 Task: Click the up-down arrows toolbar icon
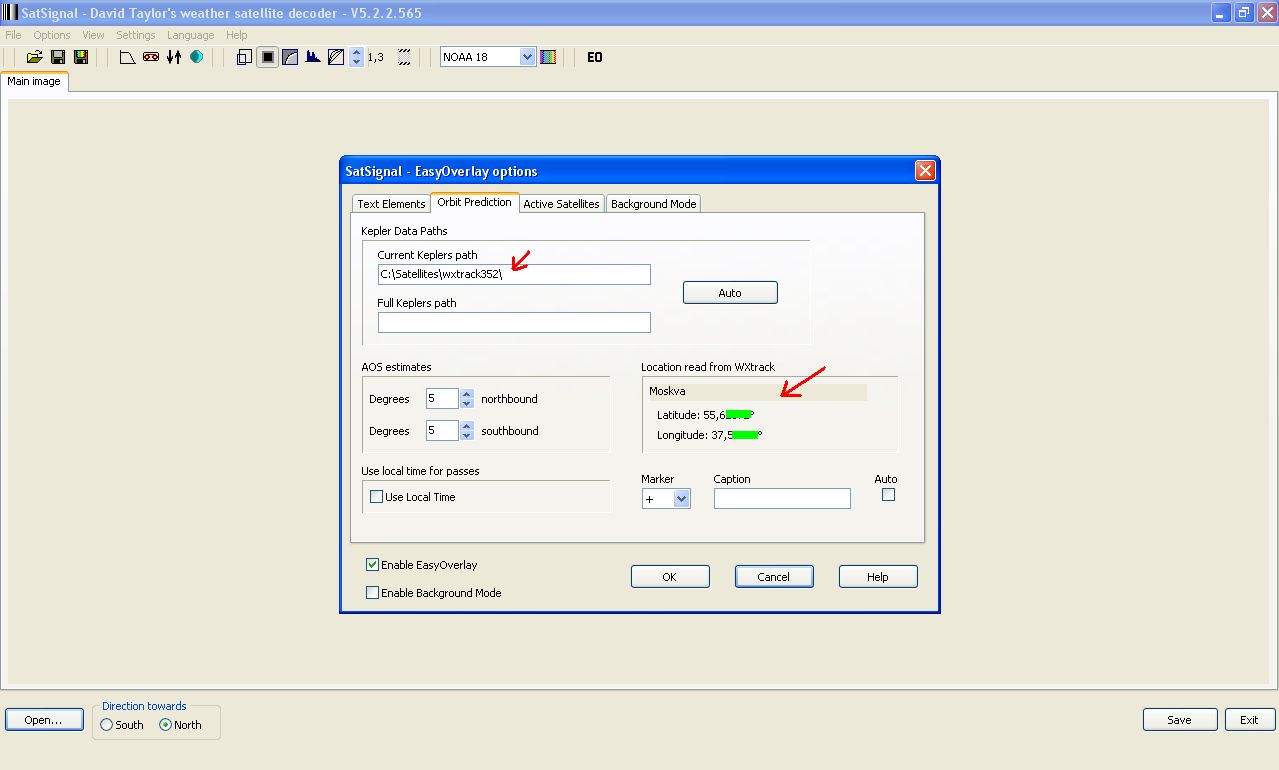174,57
